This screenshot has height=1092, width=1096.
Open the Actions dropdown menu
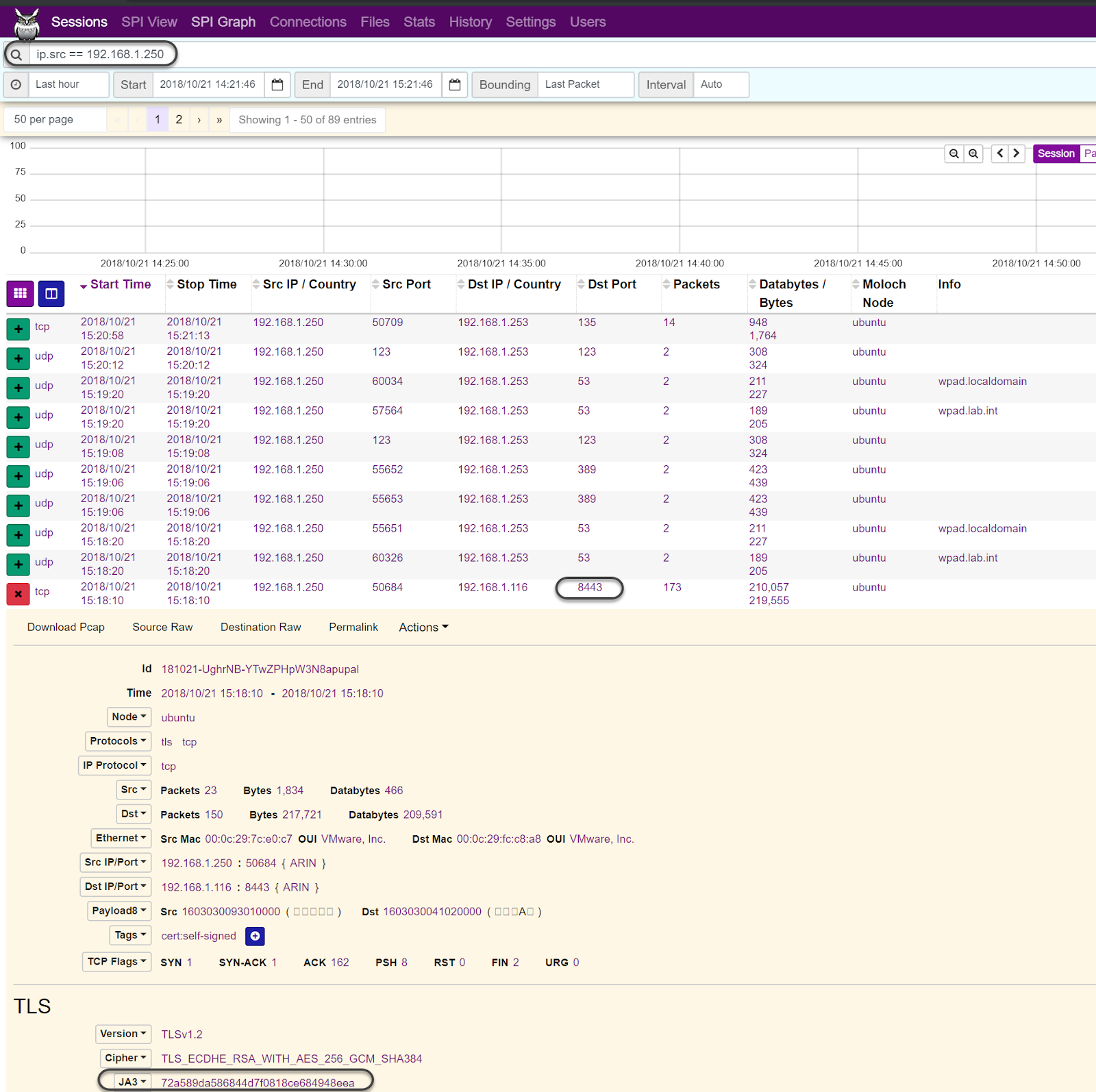(x=423, y=628)
